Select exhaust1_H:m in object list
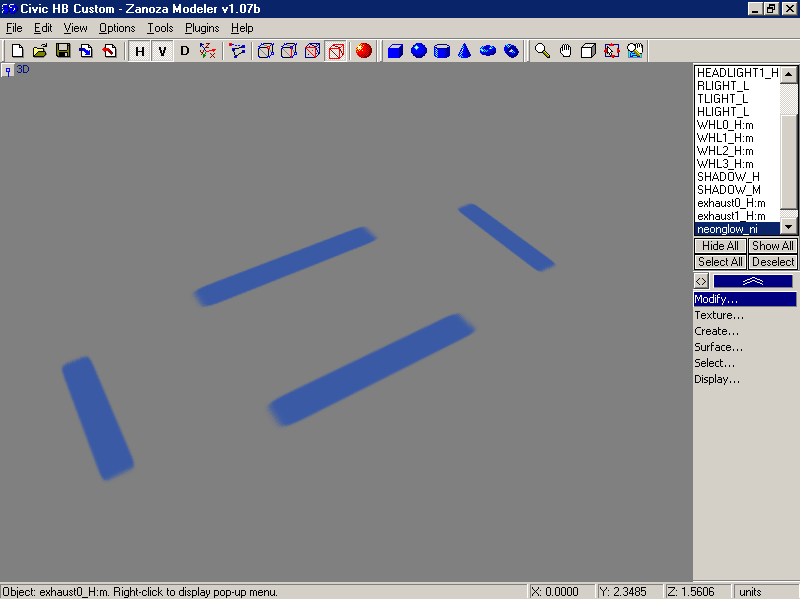Screen dimensions: 800x600 (731, 216)
